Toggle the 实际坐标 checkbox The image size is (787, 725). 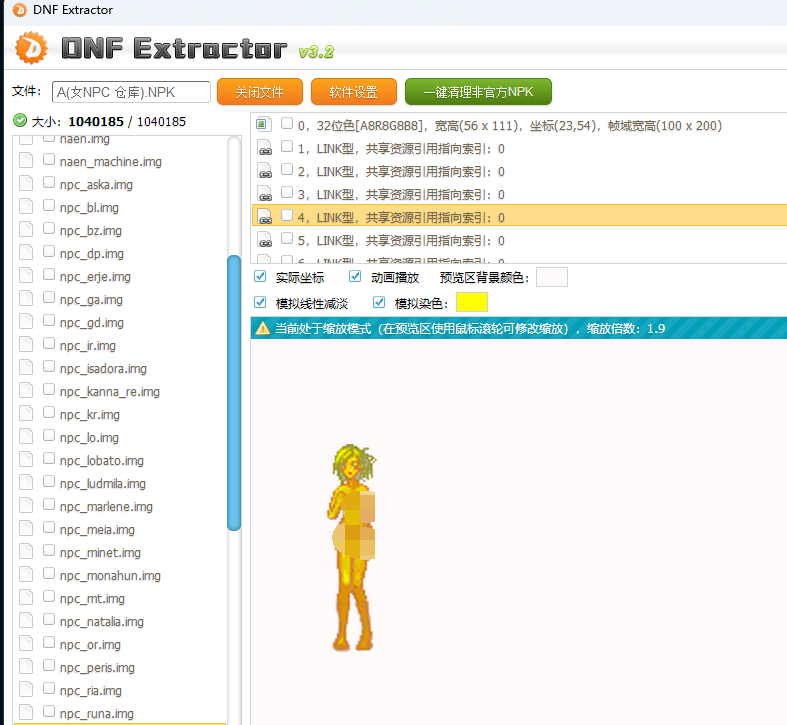coord(260,276)
